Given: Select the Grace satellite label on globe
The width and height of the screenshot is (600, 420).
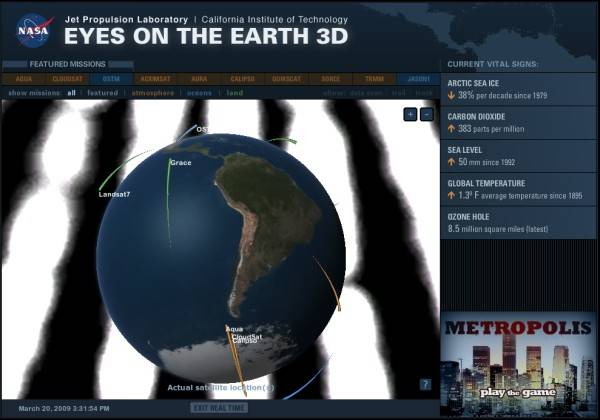Looking at the screenshot, I should click(181, 163).
